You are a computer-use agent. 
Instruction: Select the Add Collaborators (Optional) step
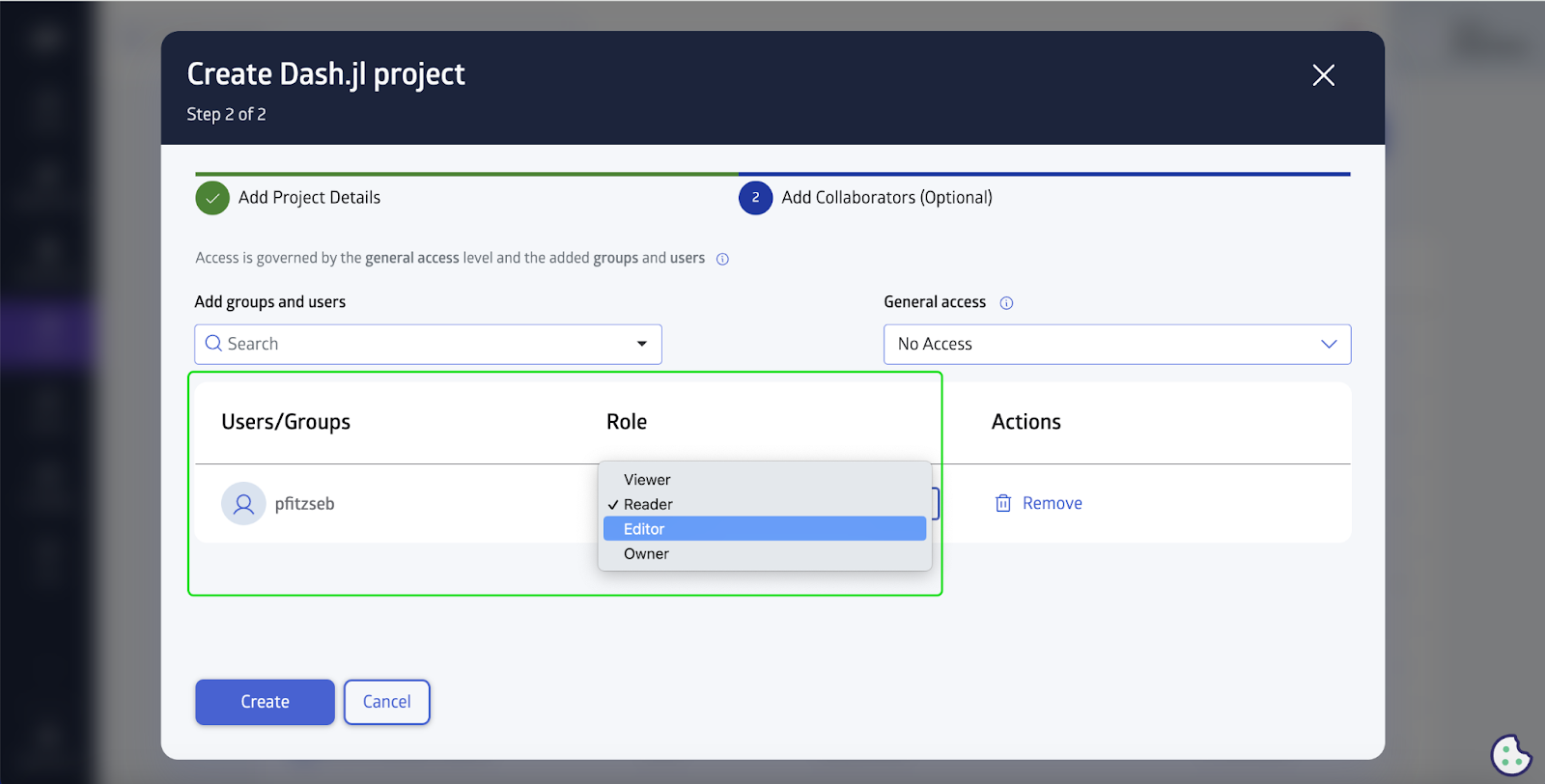(886, 198)
